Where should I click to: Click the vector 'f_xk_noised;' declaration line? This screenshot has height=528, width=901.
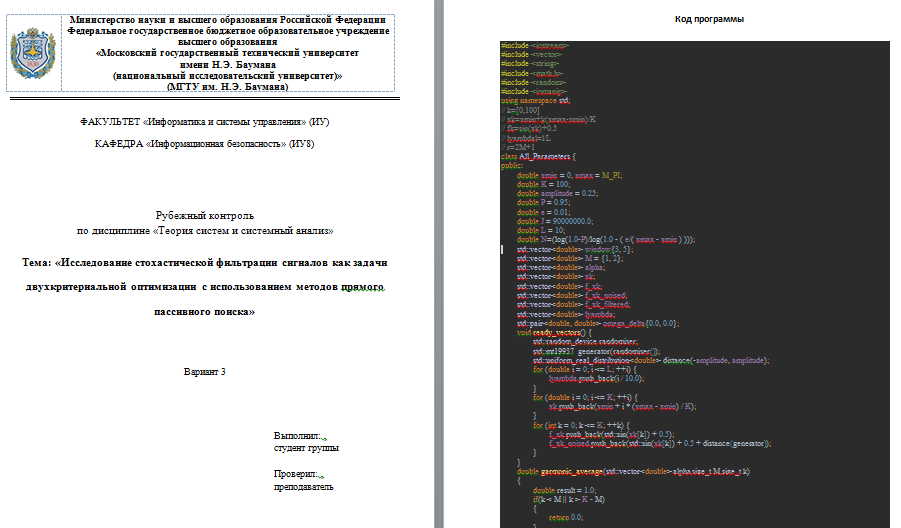coord(572,295)
